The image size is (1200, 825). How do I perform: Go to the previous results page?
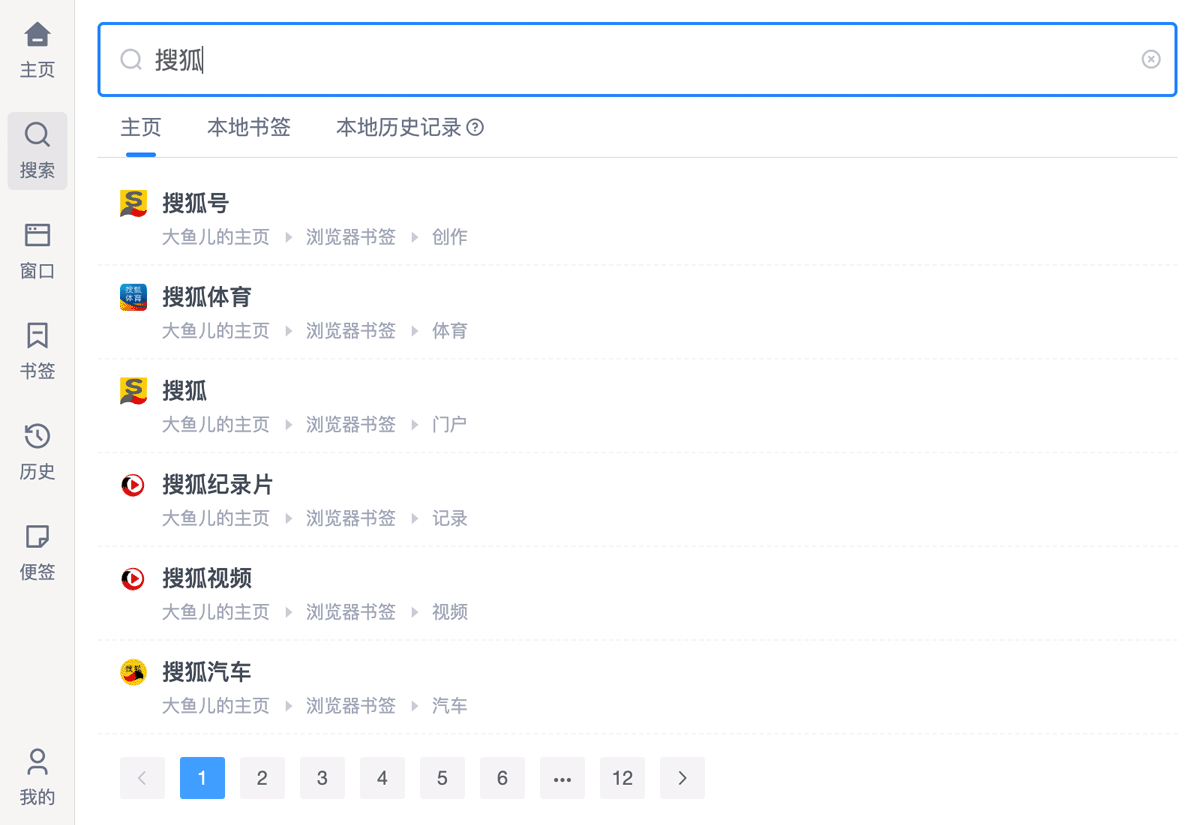point(142,778)
